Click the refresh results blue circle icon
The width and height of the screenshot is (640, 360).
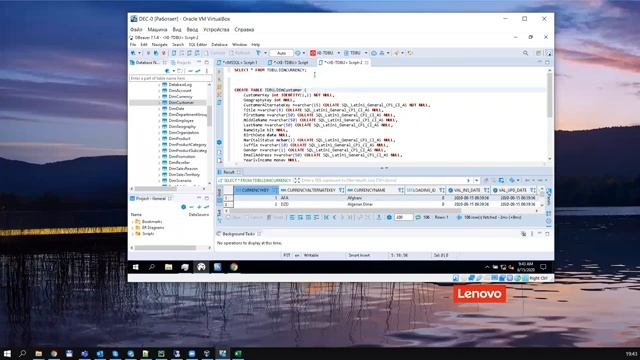coord(389,218)
